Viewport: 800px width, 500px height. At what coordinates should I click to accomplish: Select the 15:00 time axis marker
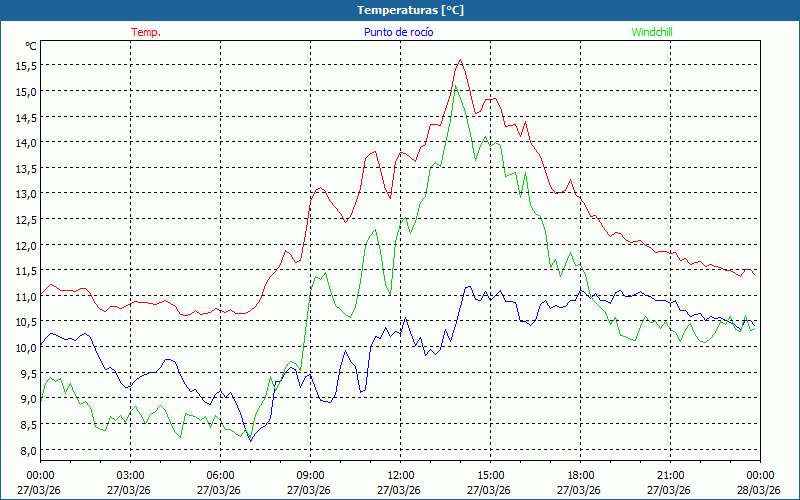point(490,475)
